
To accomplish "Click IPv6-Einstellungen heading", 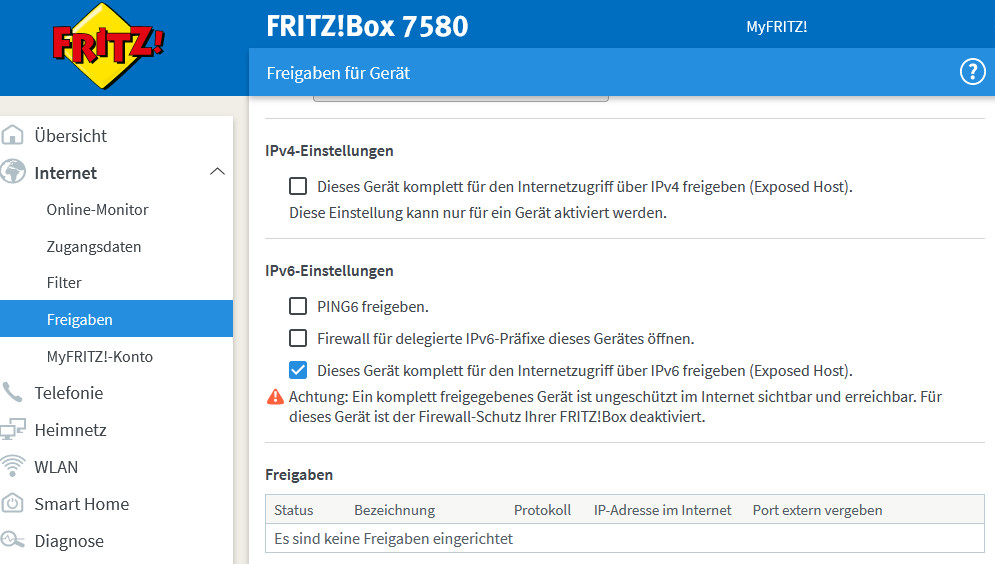I will pyautogui.click(x=329, y=271).
